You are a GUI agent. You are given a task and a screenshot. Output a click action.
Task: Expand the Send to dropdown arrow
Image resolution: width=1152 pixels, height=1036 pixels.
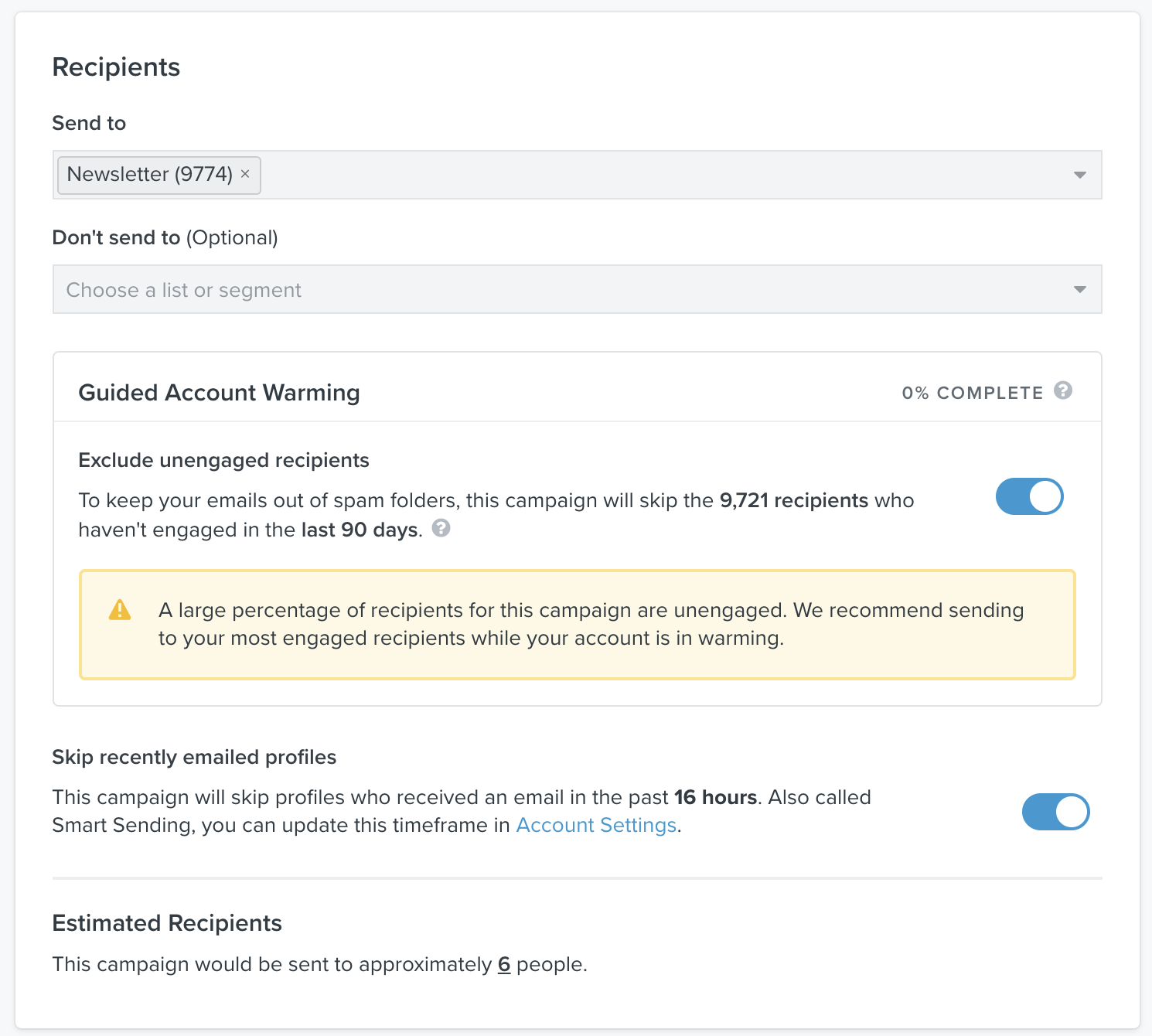tap(1079, 175)
